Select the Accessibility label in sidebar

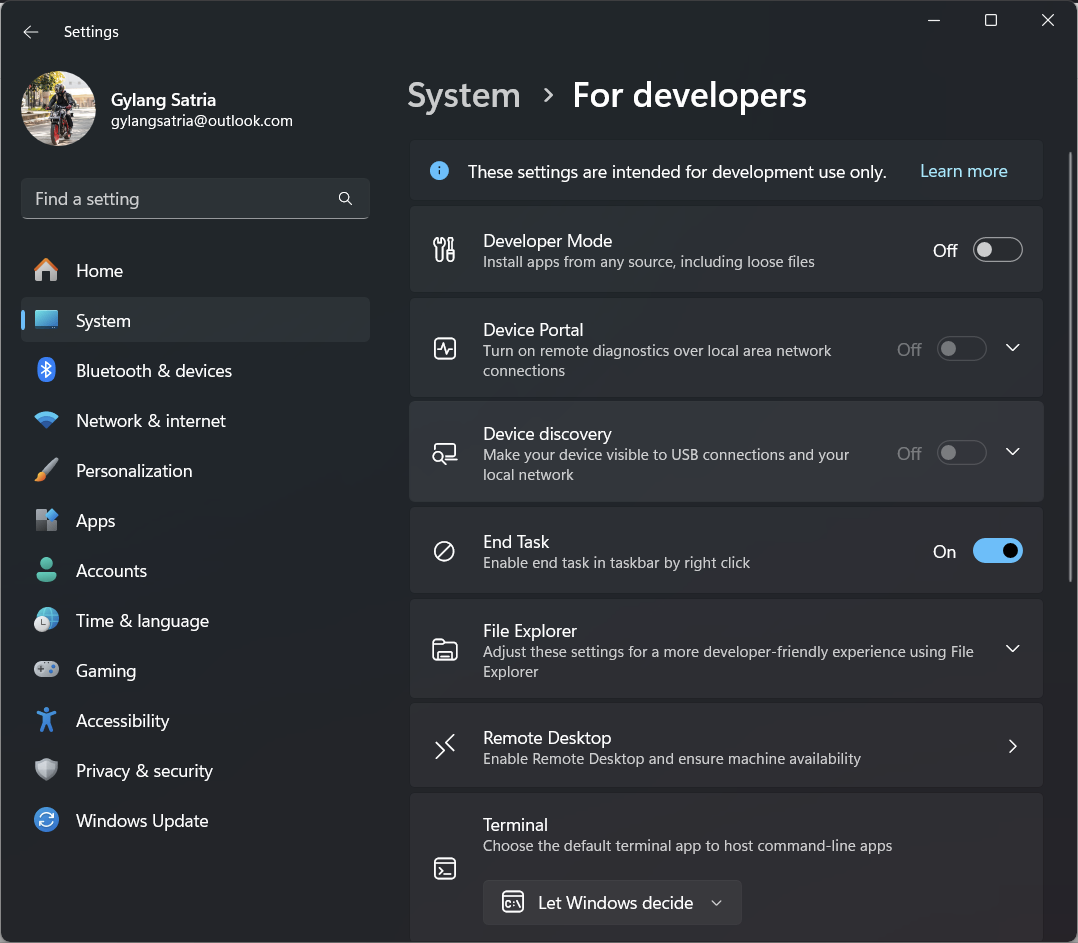[122, 720]
